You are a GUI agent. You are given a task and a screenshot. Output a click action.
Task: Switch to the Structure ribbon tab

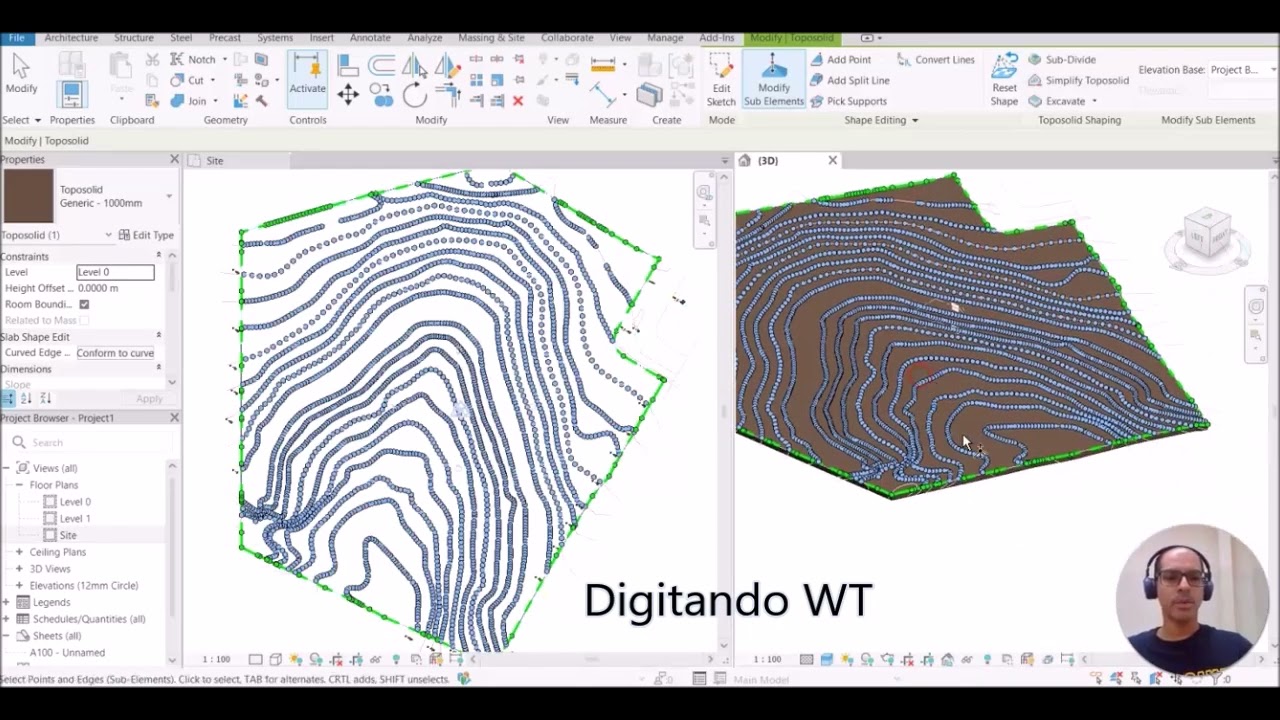click(x=134, y=38)
